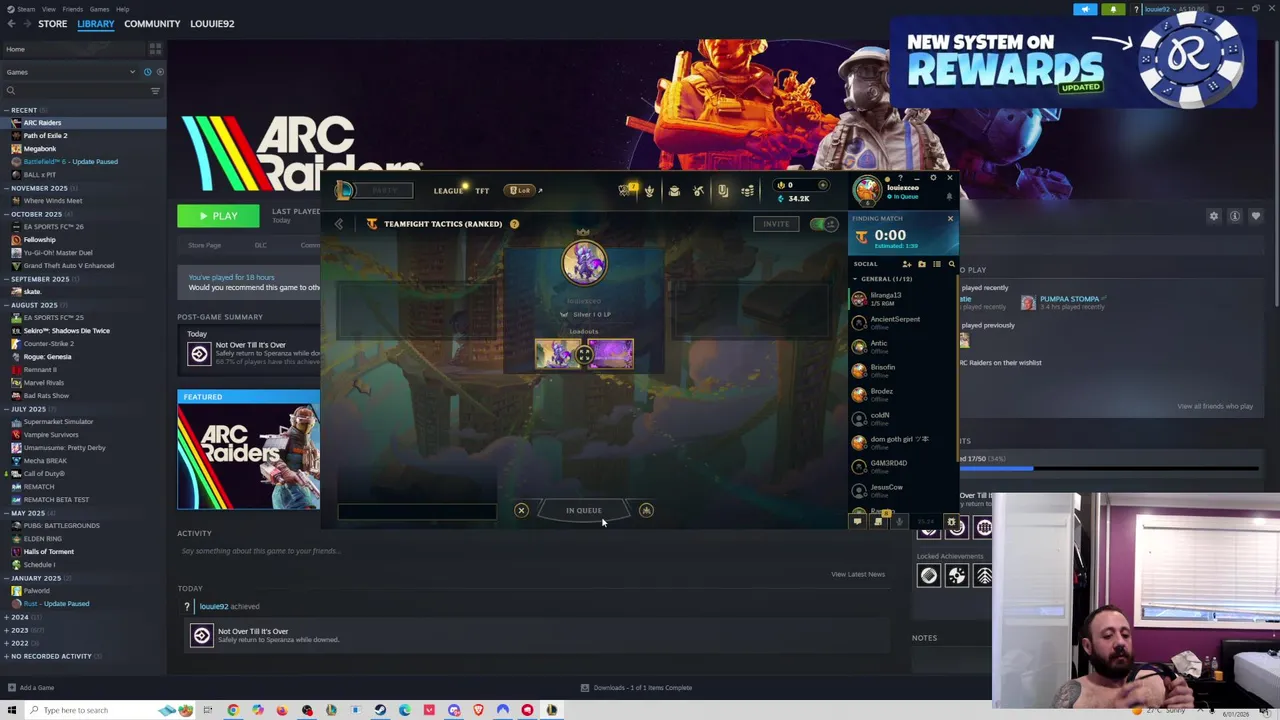The image size is (1280, 720).
Task: Switch to the LEAGUE tab in League client
Action: (448, 190)
